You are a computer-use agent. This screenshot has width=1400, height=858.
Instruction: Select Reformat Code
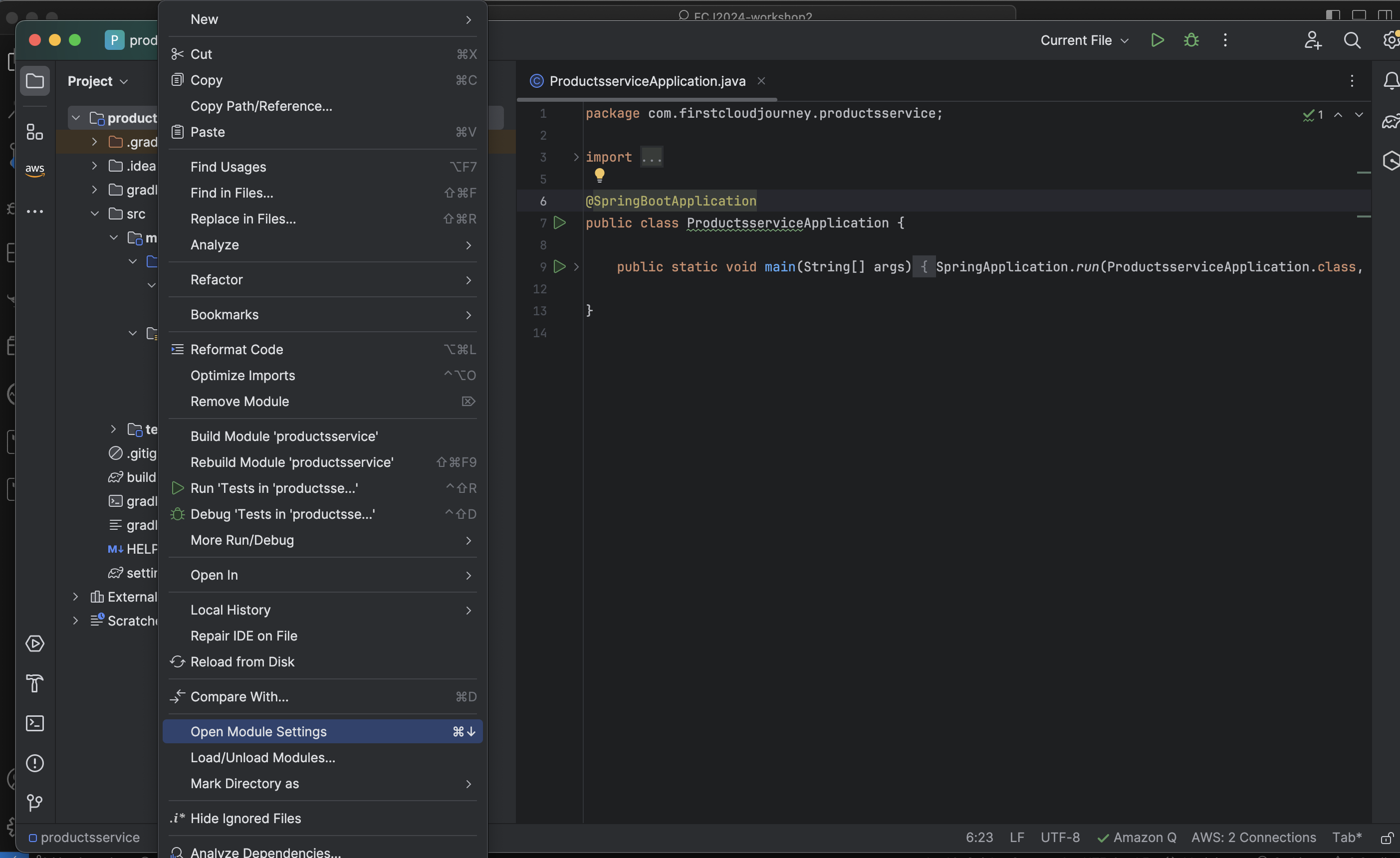pos(322,350)
